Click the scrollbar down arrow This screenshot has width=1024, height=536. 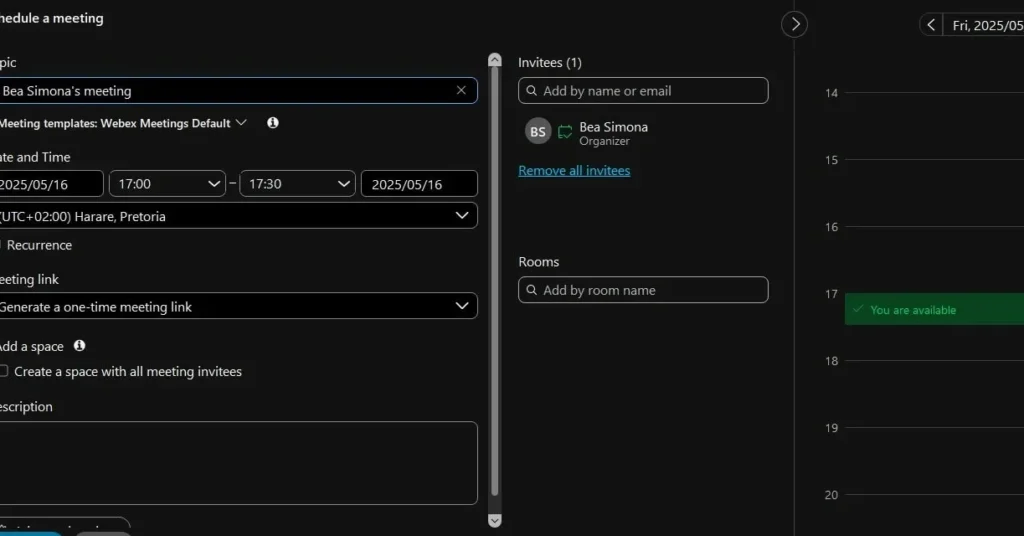point(495,520)
